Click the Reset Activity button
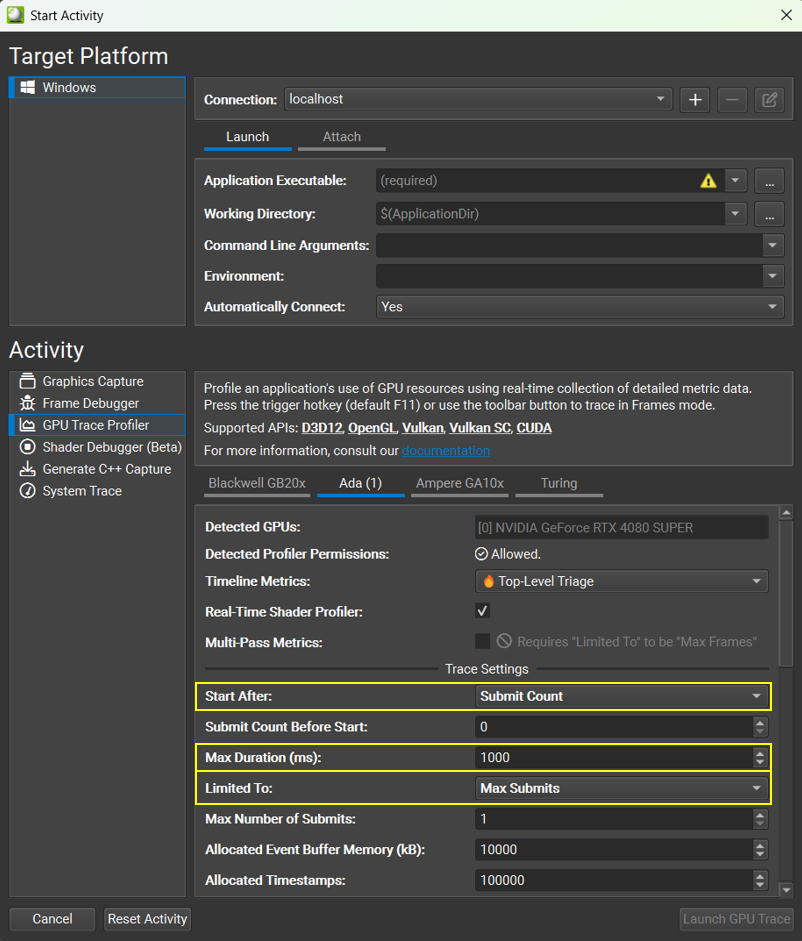This screenshot has width=802, height=941. point(147,919)
